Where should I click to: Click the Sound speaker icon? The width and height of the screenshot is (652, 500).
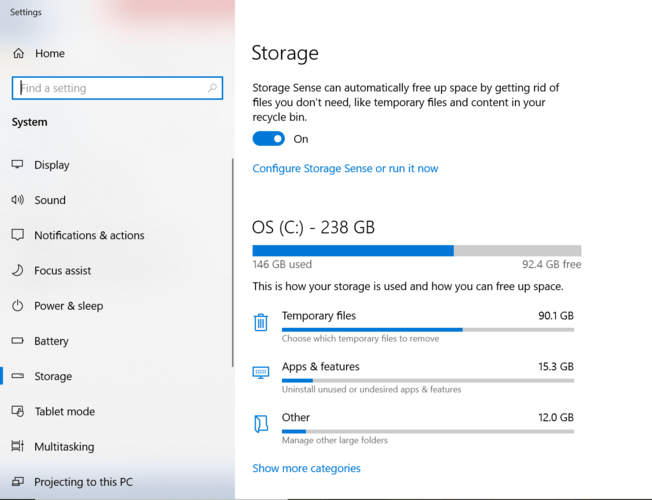tap(17, 200)
